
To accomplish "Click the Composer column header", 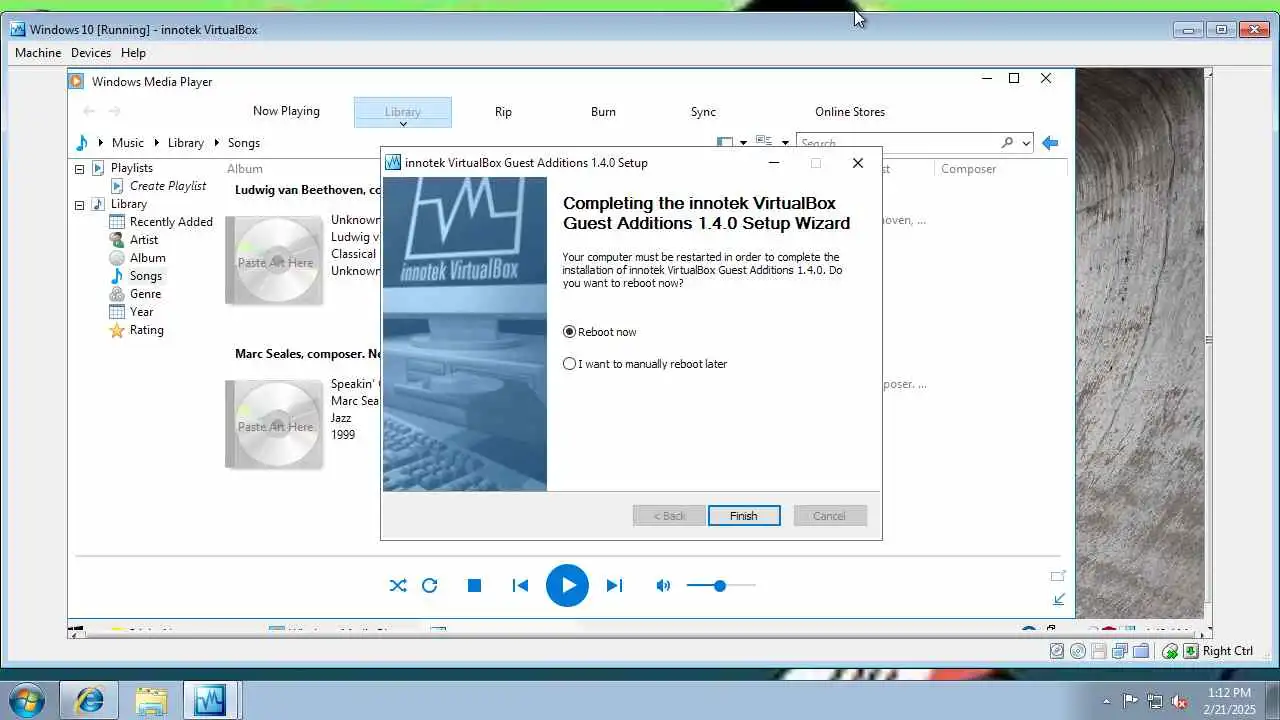I will (969, 169).
